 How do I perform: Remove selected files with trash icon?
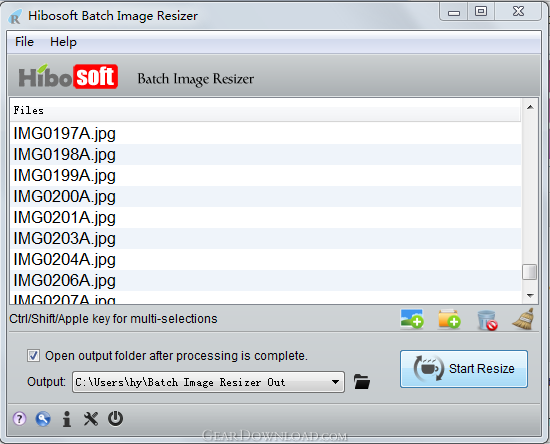tap(487, 320)
